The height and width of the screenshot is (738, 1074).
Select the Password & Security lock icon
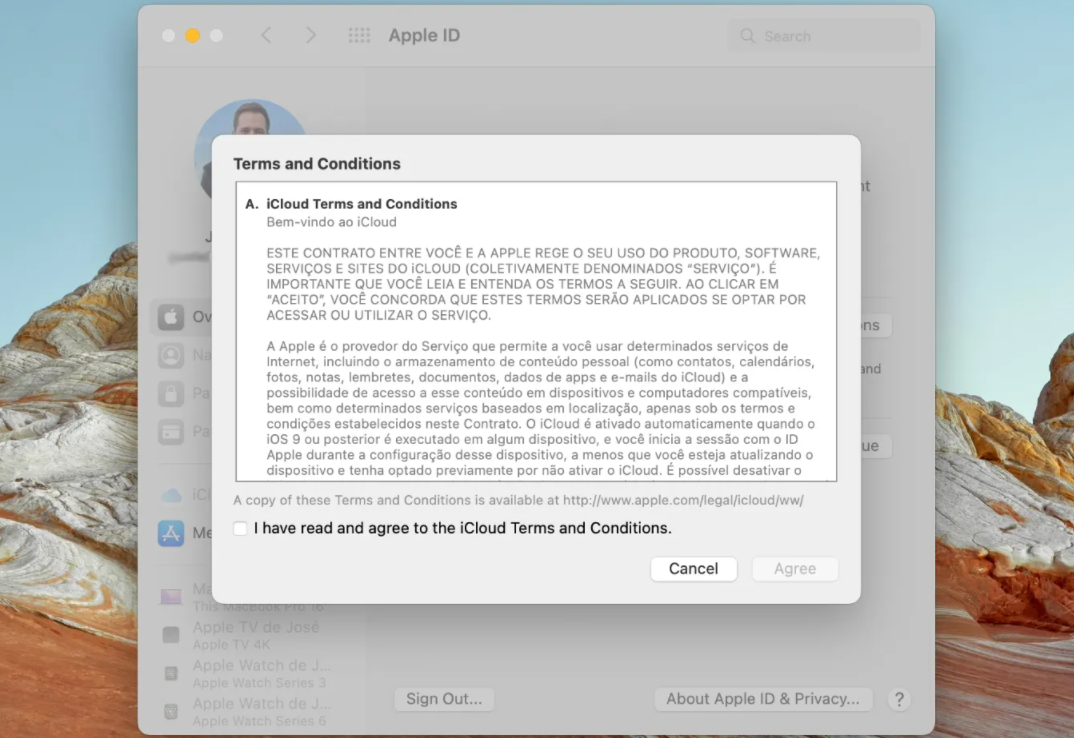(171, 394)
